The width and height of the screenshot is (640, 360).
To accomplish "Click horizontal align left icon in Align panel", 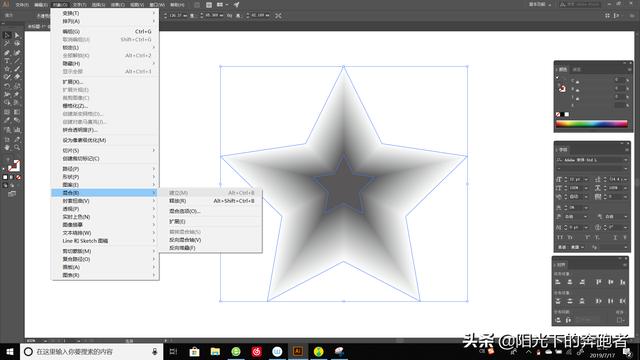I will pos(558,282).
